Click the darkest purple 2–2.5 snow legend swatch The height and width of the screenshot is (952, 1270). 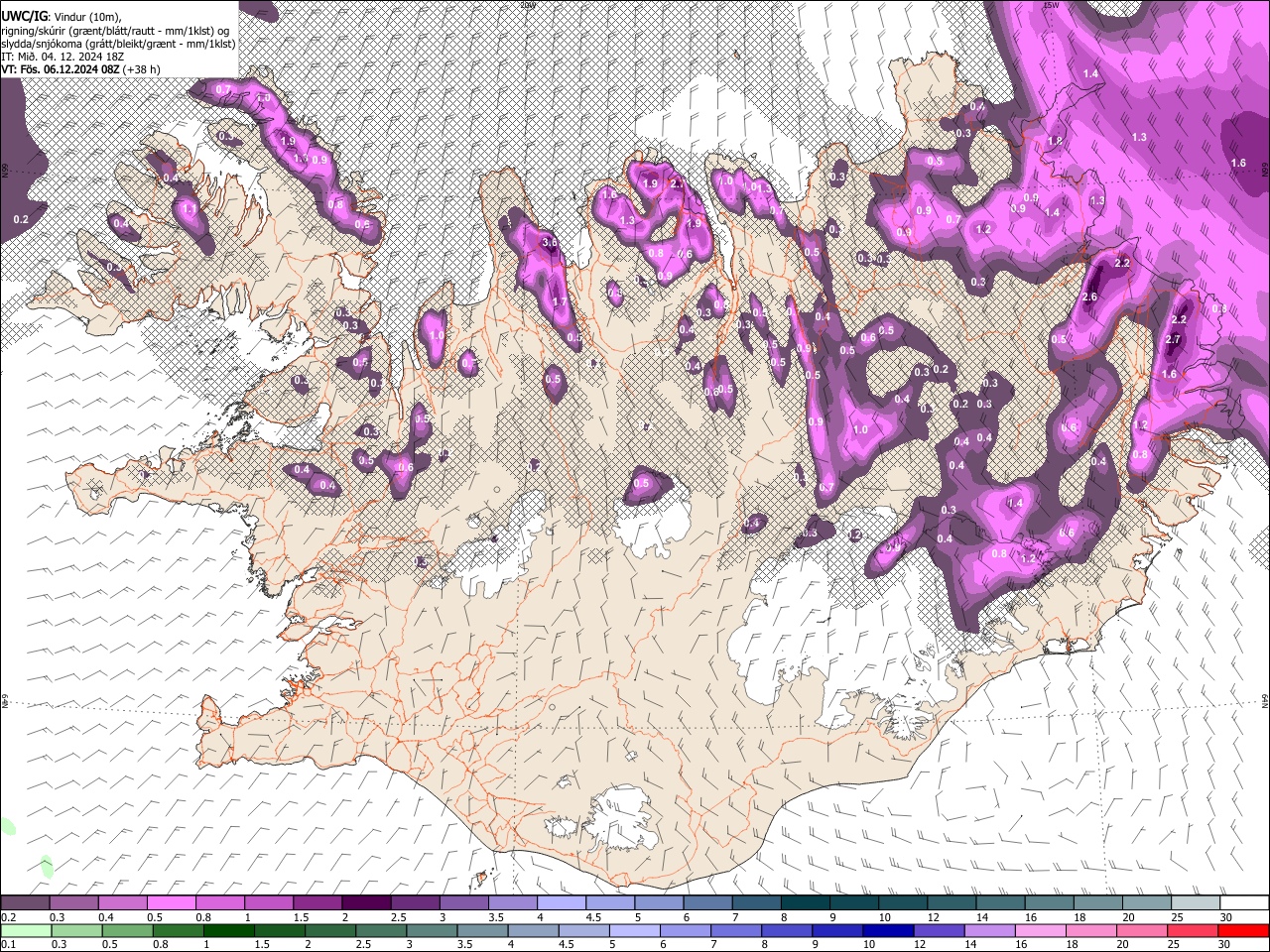(x=366, y=902)
